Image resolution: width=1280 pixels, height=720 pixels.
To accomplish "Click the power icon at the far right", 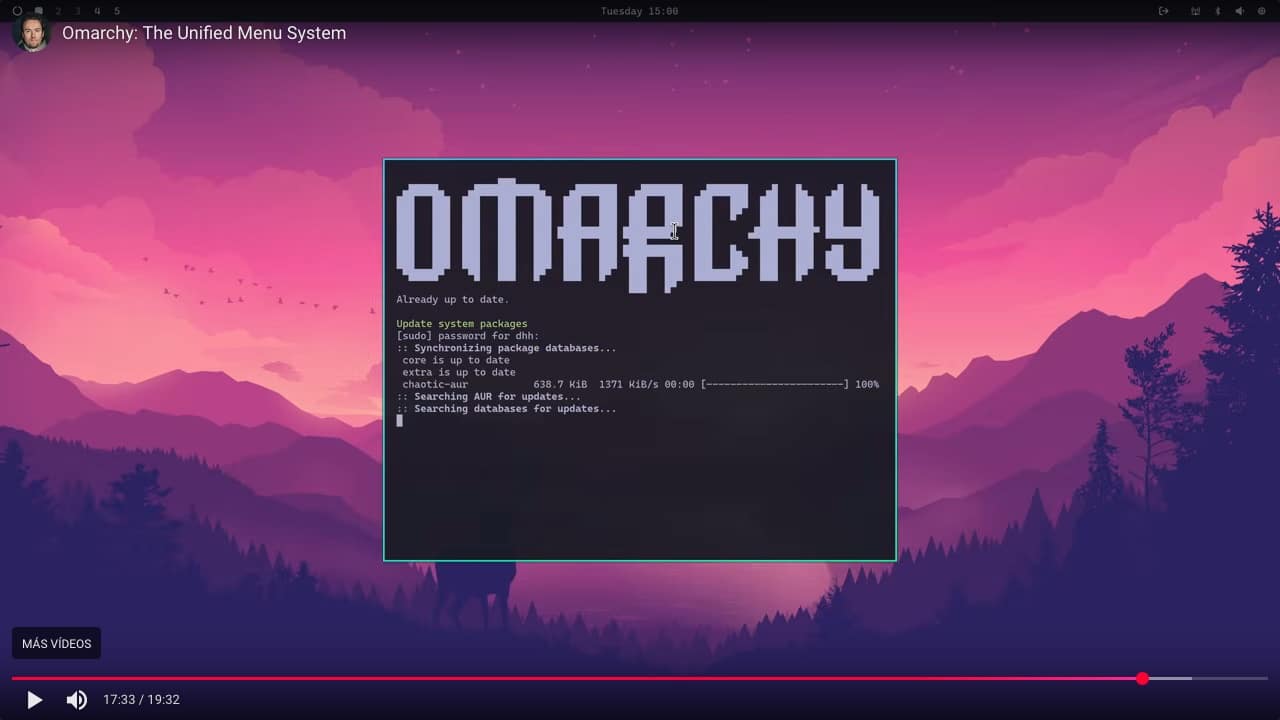I will click(1261, 11).
